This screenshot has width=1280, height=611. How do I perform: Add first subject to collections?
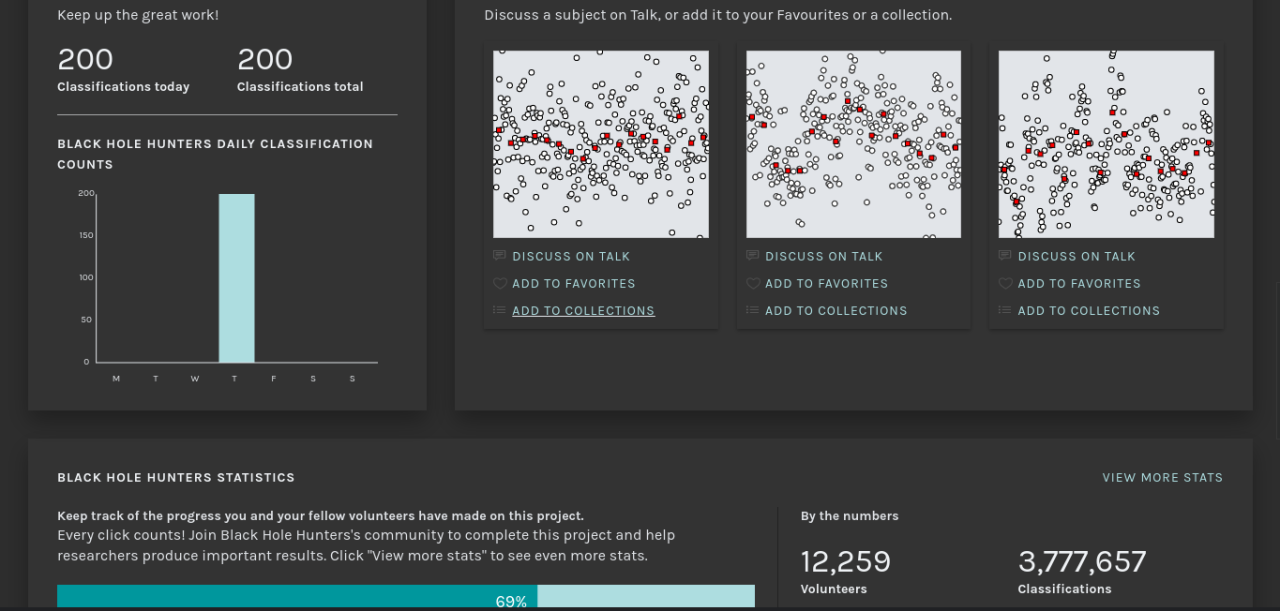583,310
